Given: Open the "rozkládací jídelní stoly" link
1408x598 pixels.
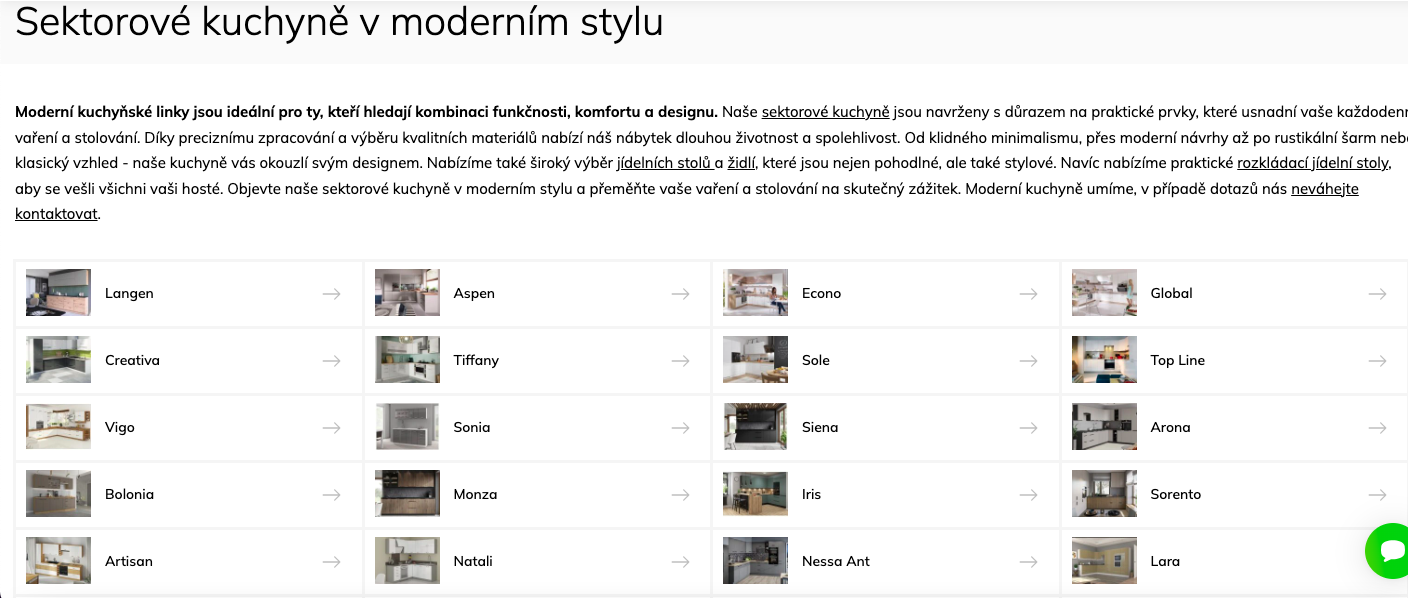Looking at the screenshot, I should [1312, 162].
